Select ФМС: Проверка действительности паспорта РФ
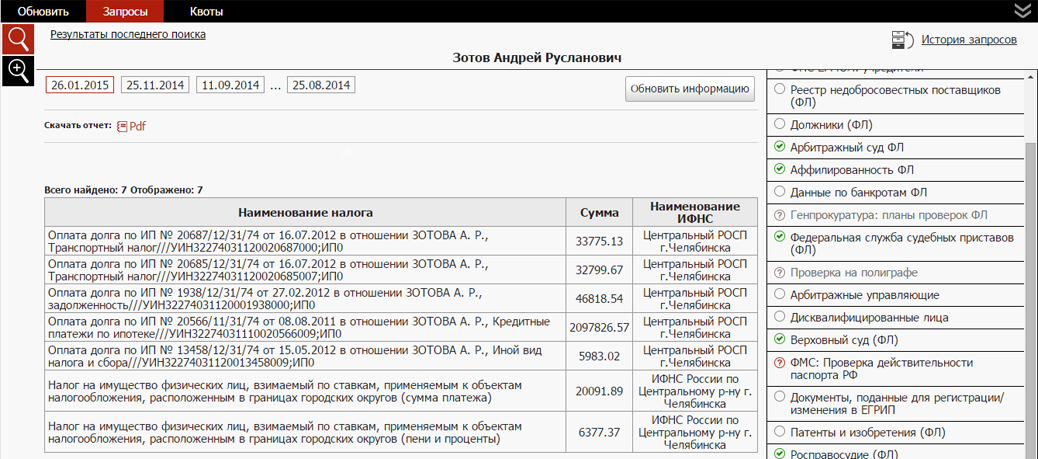Image resolution: width=1038 pixels, height=459 pixels. pyautogui.click(x=896, y=369)
